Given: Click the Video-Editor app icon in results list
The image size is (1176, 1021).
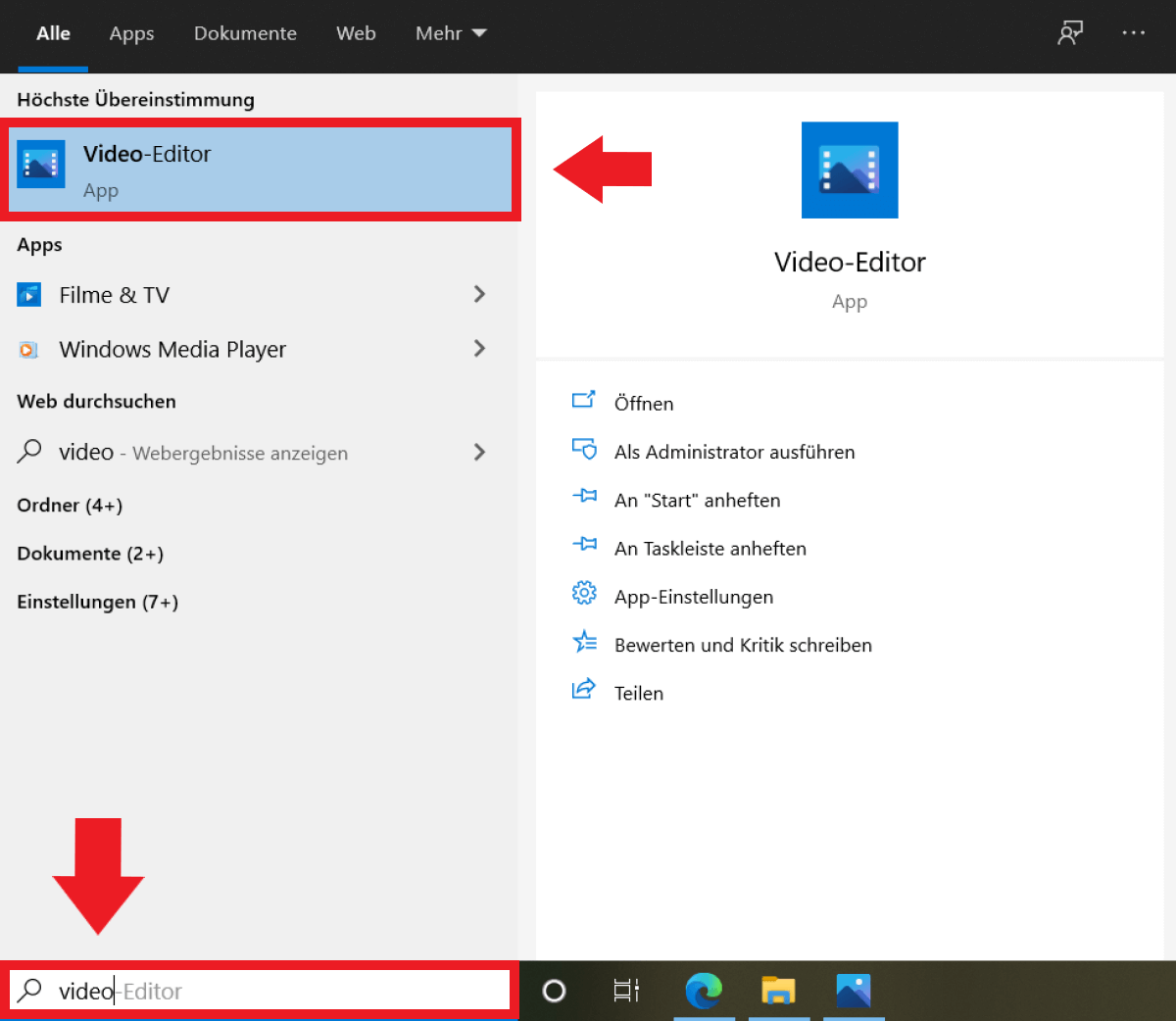Looking at the screenshot, I should click(41, 164).
